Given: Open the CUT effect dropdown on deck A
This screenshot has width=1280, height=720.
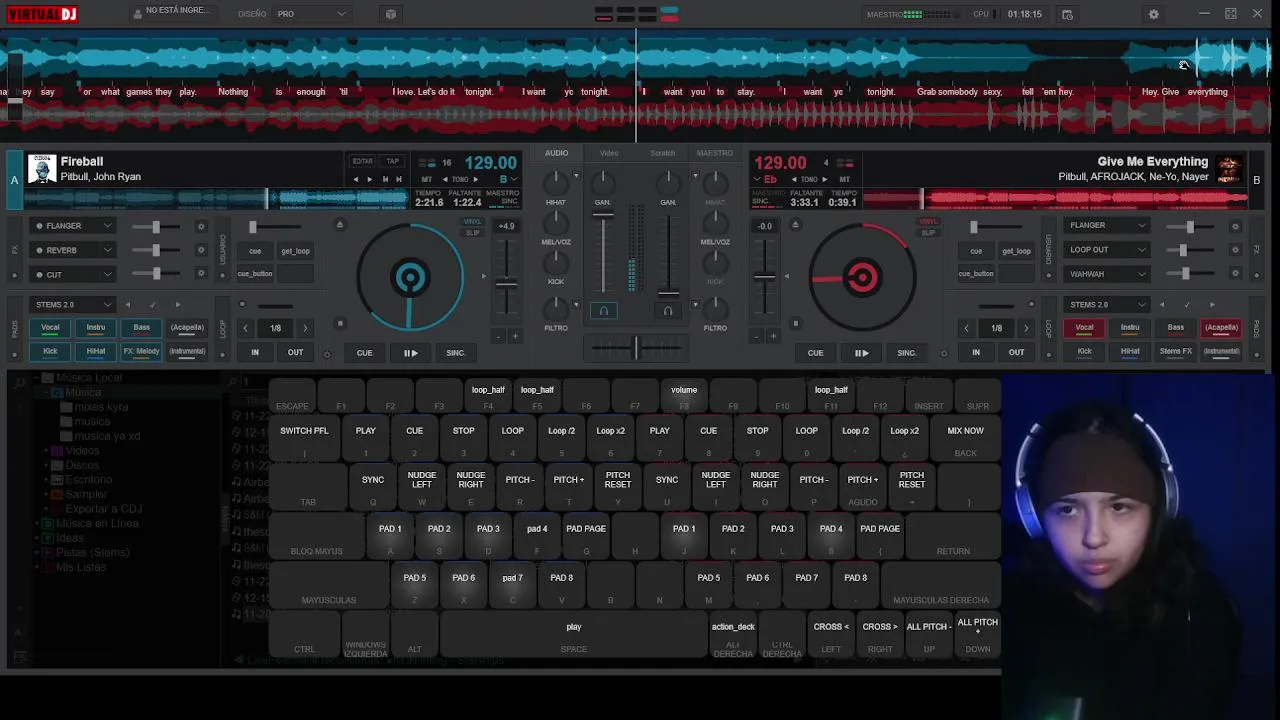Looking at the screenshot, I should [72, 274].
